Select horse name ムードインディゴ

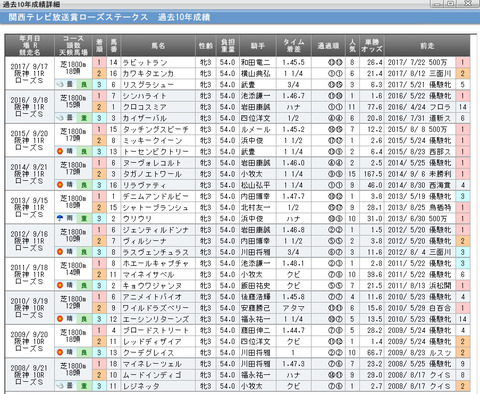152,375
